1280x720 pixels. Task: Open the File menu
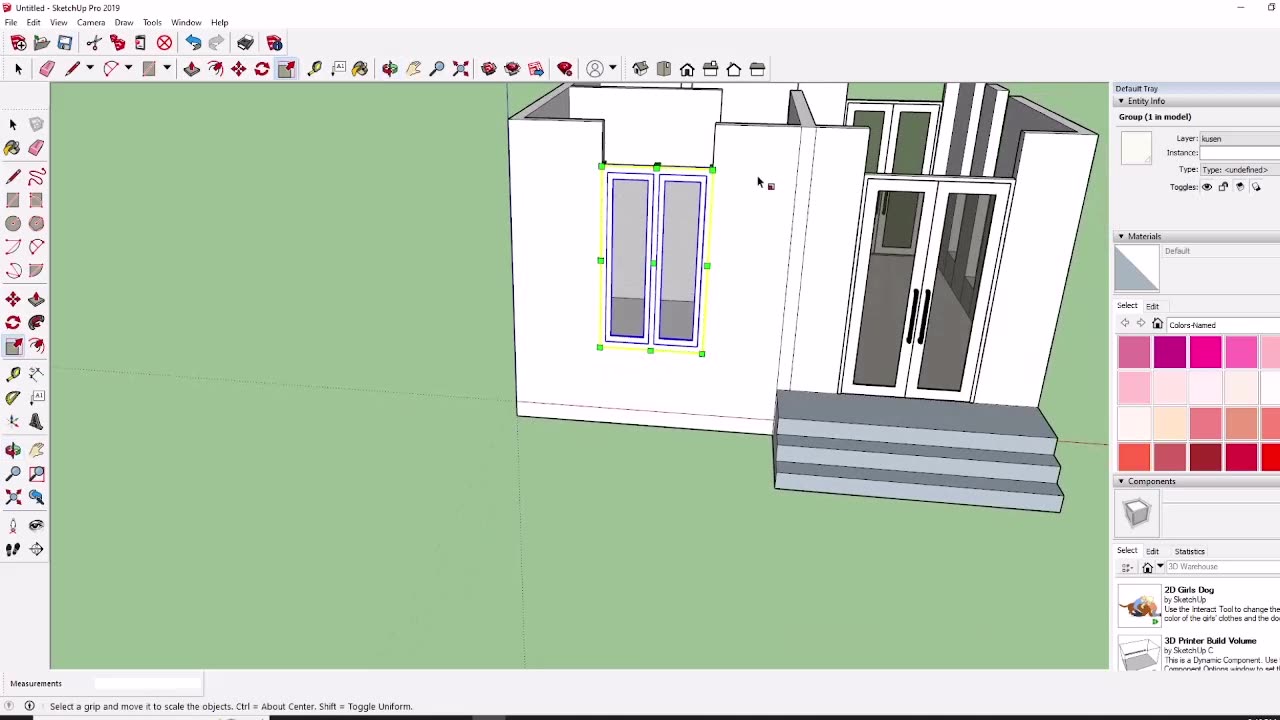pyautogui.click(x=10, y=22)
